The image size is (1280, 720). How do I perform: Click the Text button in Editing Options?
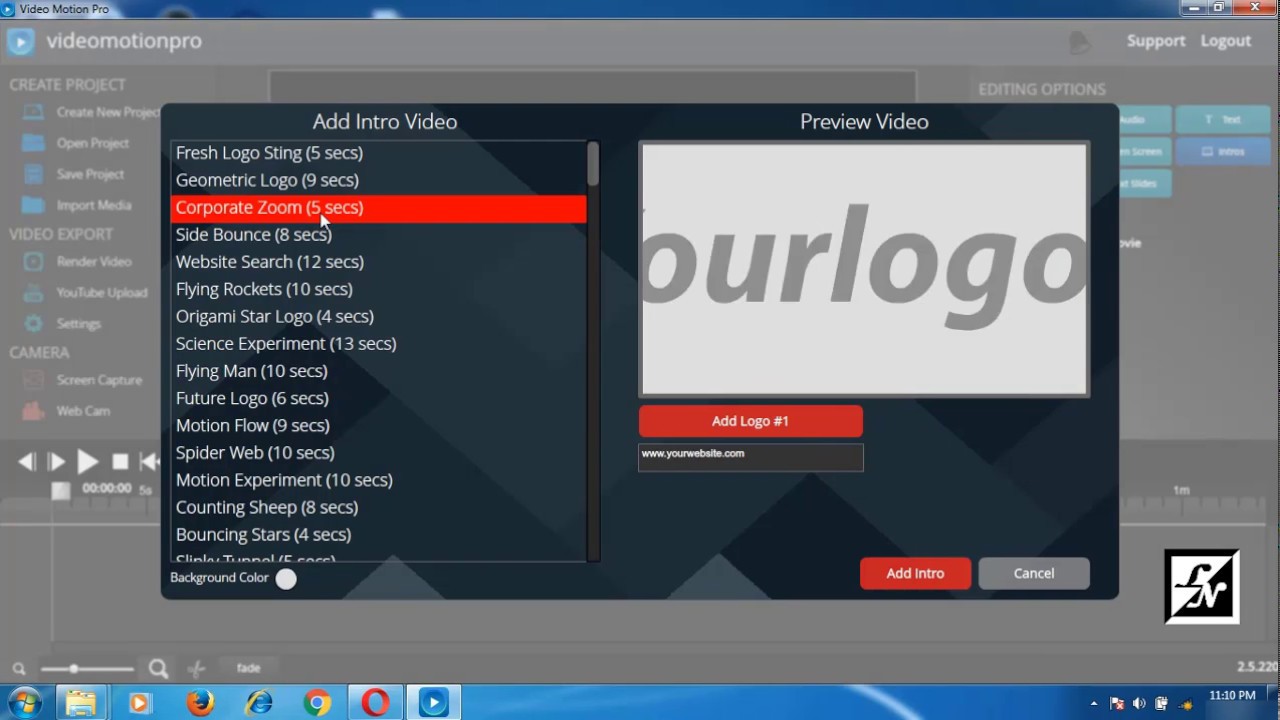(1222, 120)
